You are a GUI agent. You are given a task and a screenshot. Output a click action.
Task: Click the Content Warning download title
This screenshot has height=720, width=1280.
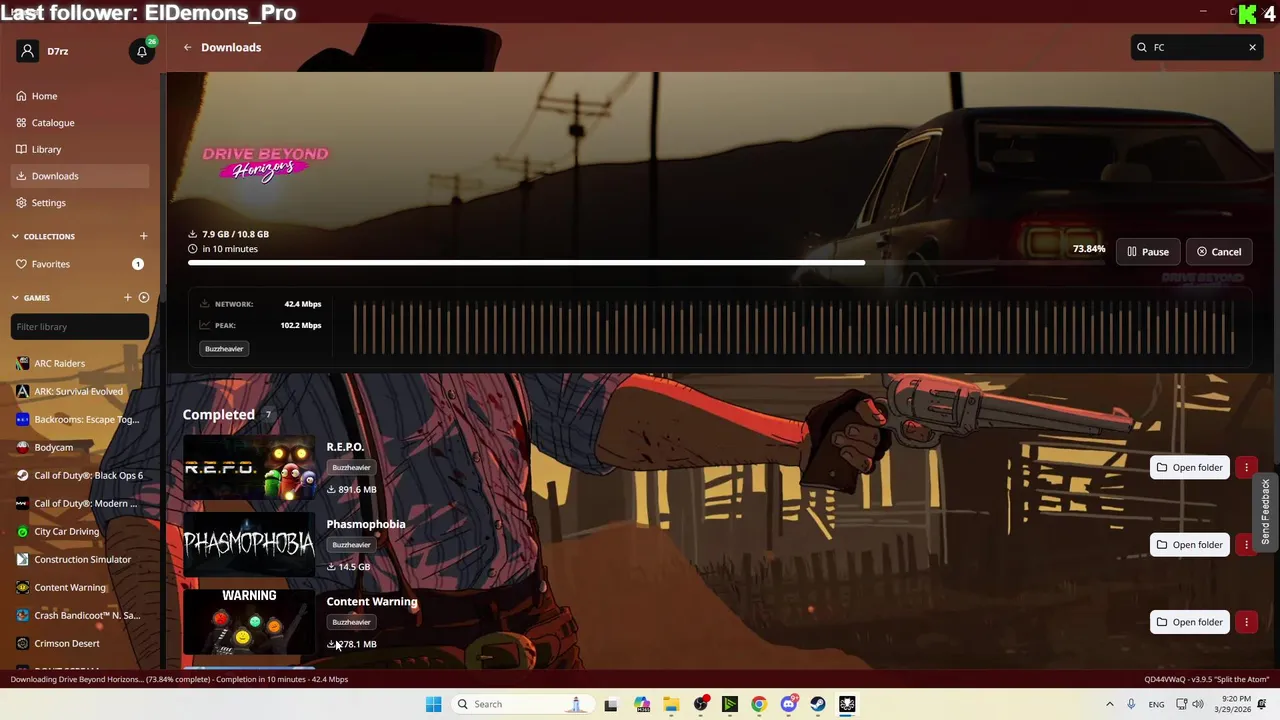[372, 601]
